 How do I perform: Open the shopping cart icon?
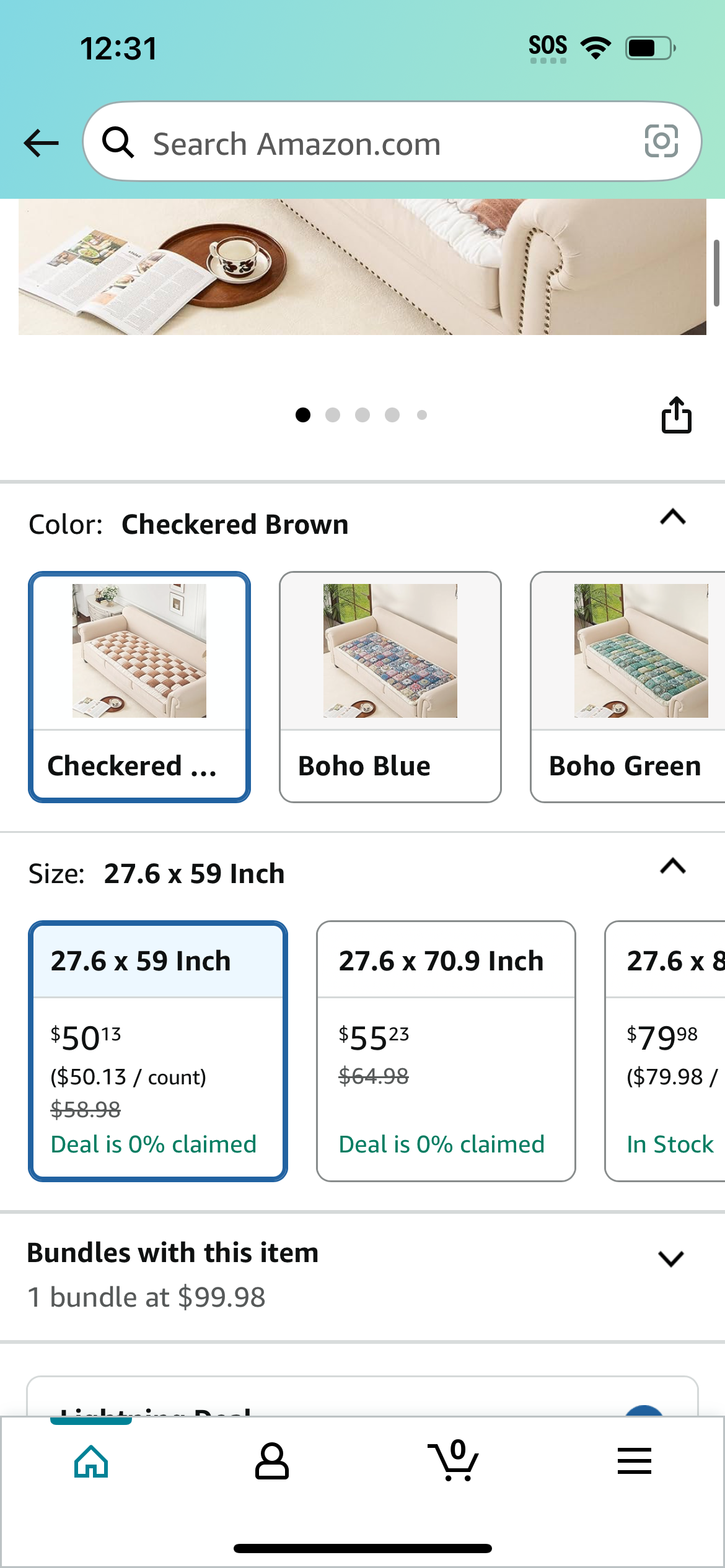(x=453, y=1460)
